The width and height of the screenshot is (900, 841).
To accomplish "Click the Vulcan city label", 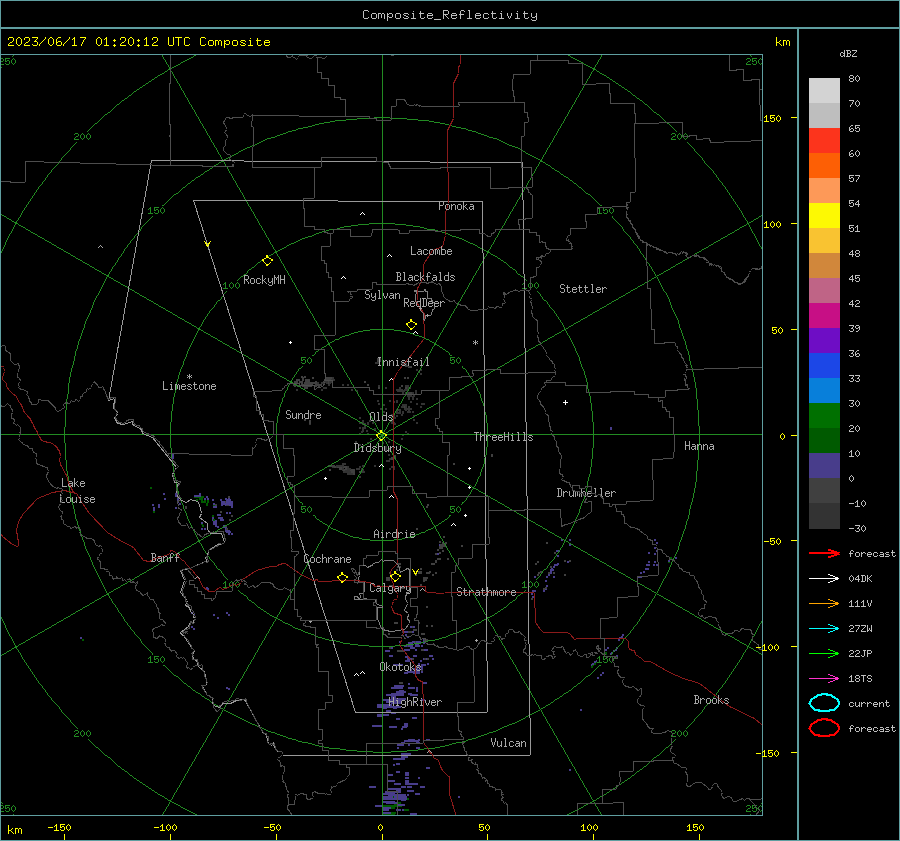I will click(x=509, y=743).
